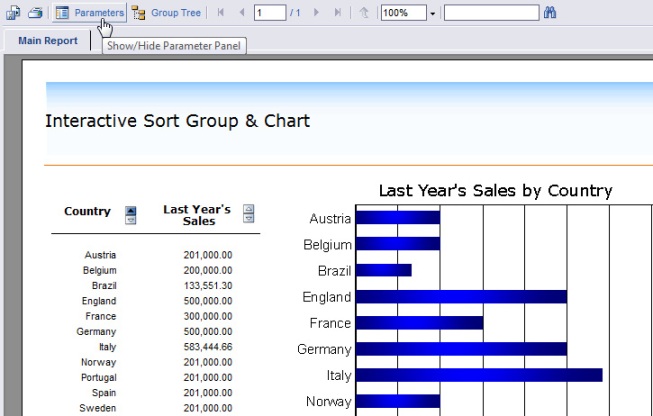
Task: Sort Country column descending arrow
Action: (x=131, y=220)
